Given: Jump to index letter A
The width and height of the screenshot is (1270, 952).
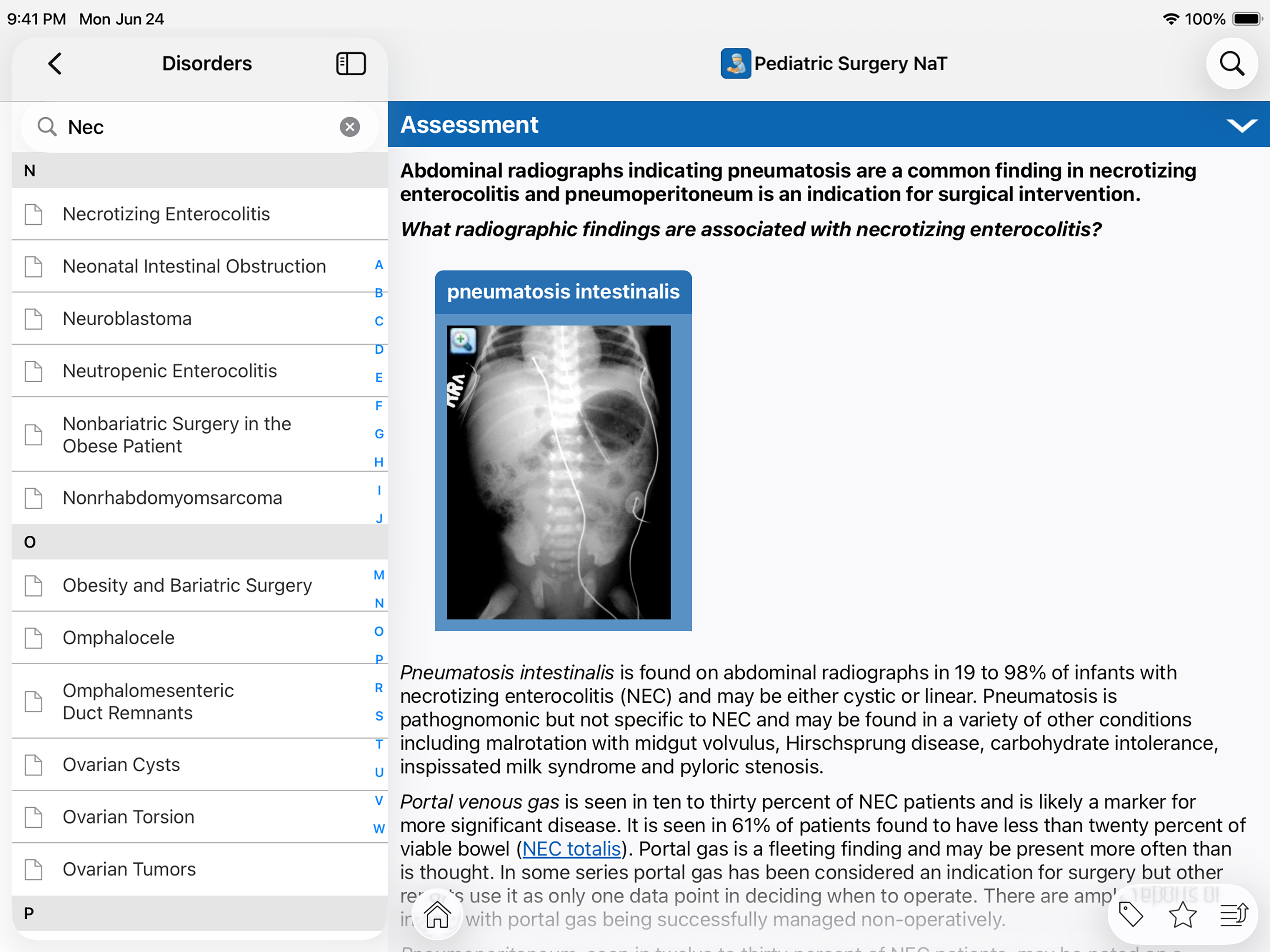Looking at the screenshot, I should [x=379, y=264].
